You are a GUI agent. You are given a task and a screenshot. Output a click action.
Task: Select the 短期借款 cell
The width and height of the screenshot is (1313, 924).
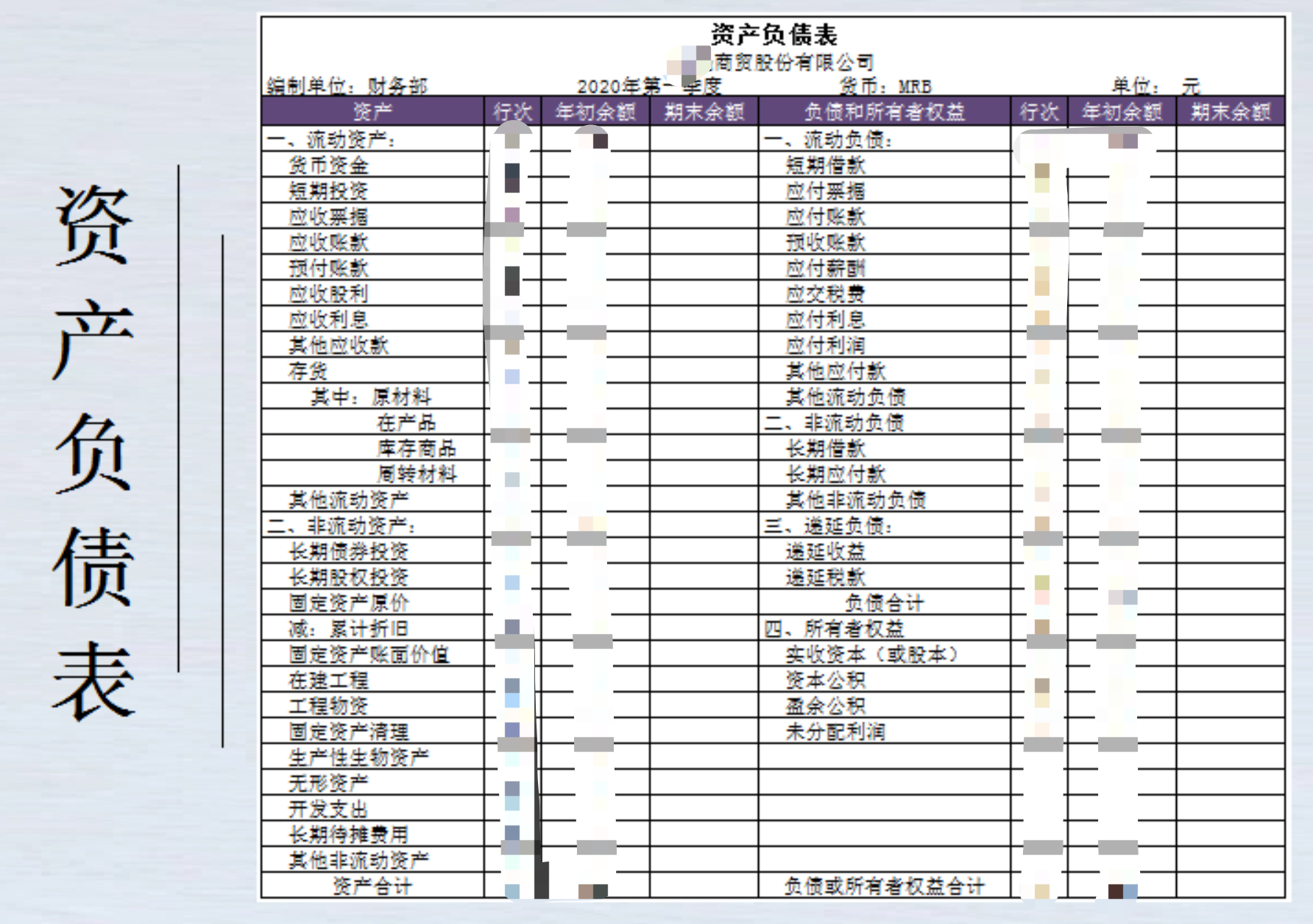tap(825, 166)
